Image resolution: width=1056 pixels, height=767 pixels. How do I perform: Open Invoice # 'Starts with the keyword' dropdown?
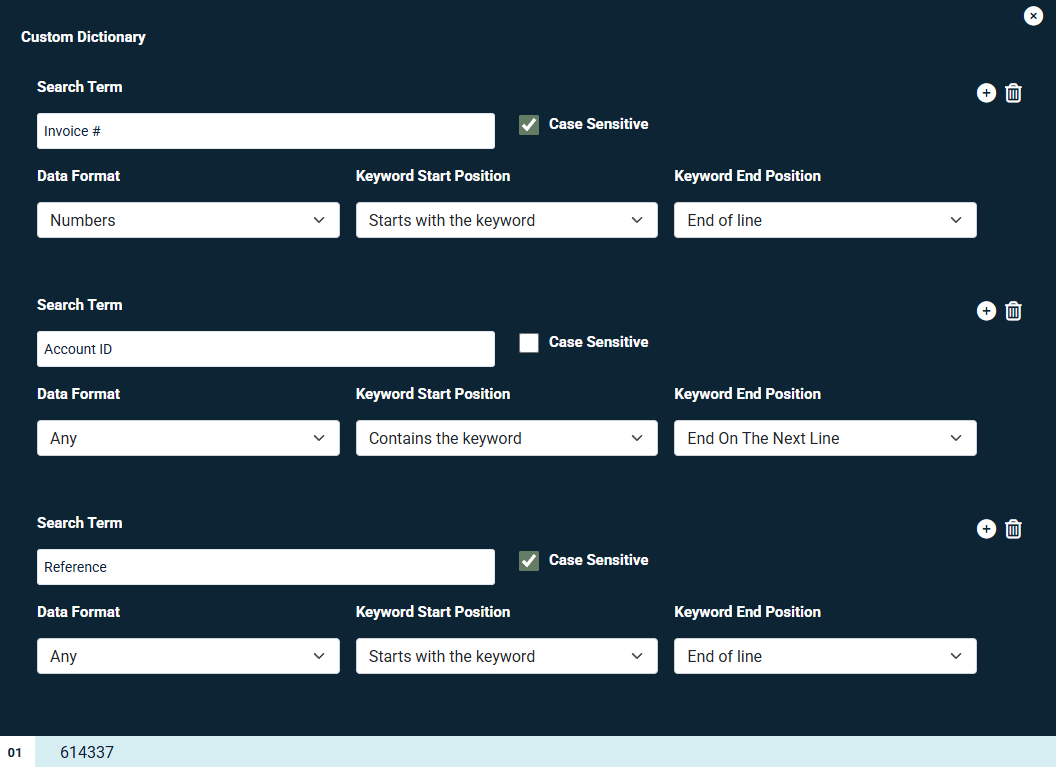click(x=506, y=220)
